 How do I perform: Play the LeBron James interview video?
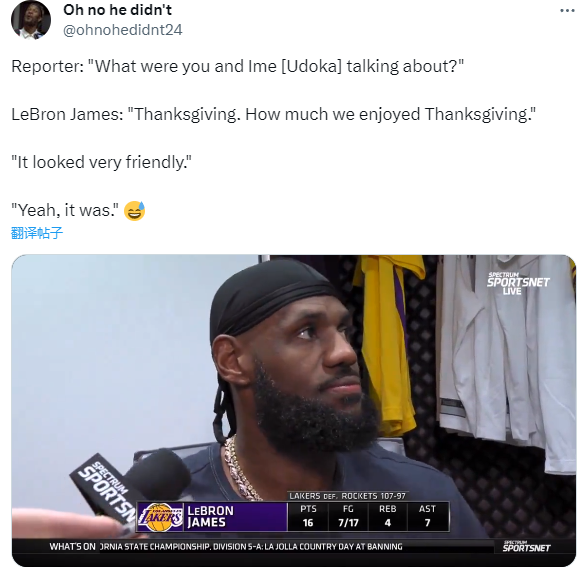(293, 410)
